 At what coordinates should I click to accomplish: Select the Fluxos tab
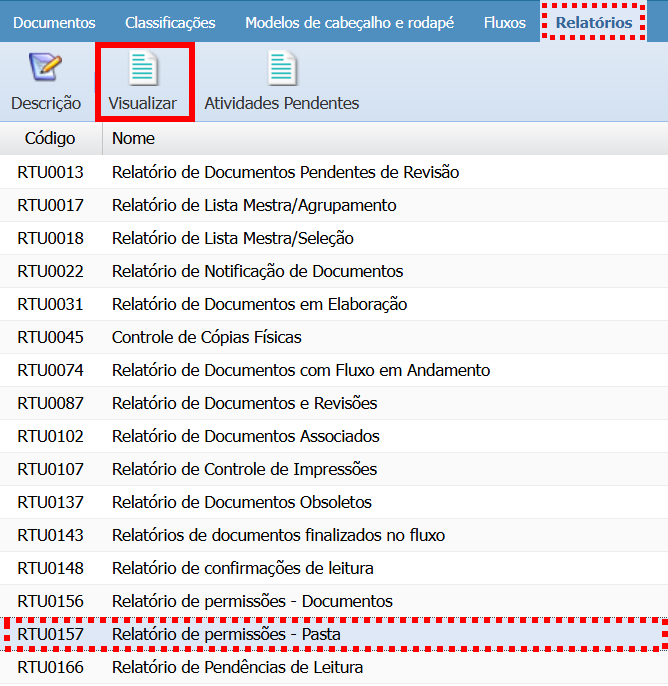[504, 22]
